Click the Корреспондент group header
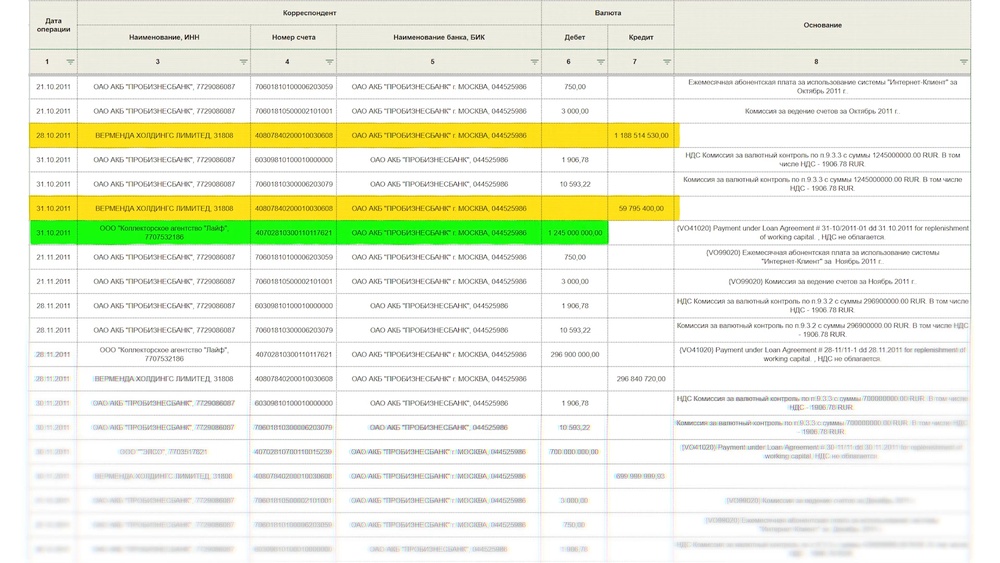1000x563 pixels. coord(309,13)
